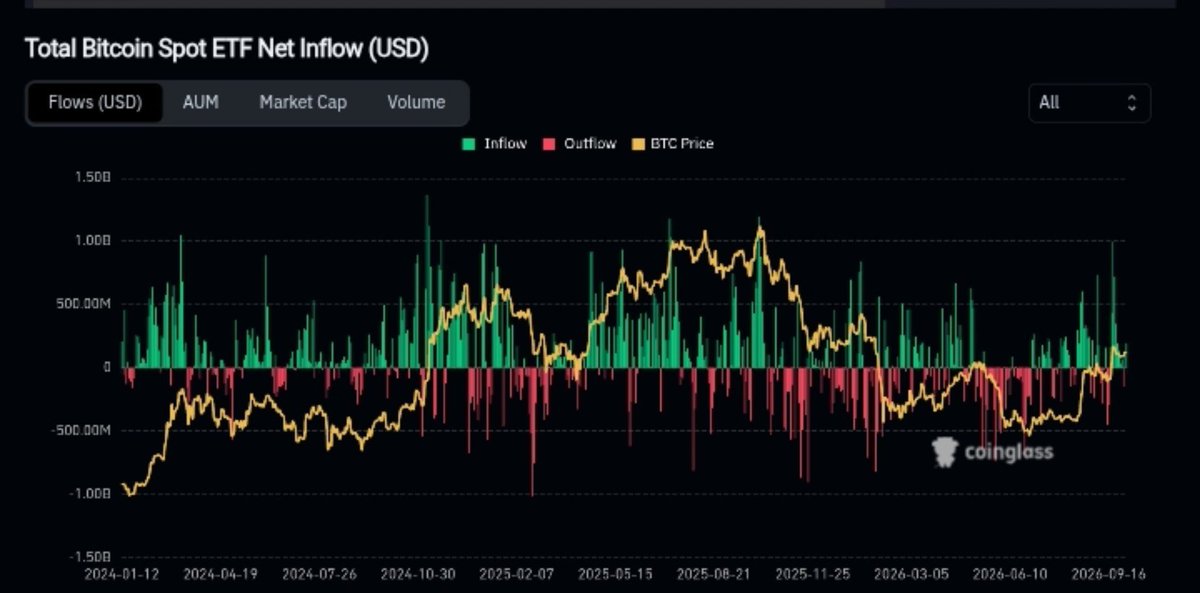Viewport: 1200px width, 593px height.
Task: Click the 2025-08-21 x-axis date label
Action: coord(711,575)
